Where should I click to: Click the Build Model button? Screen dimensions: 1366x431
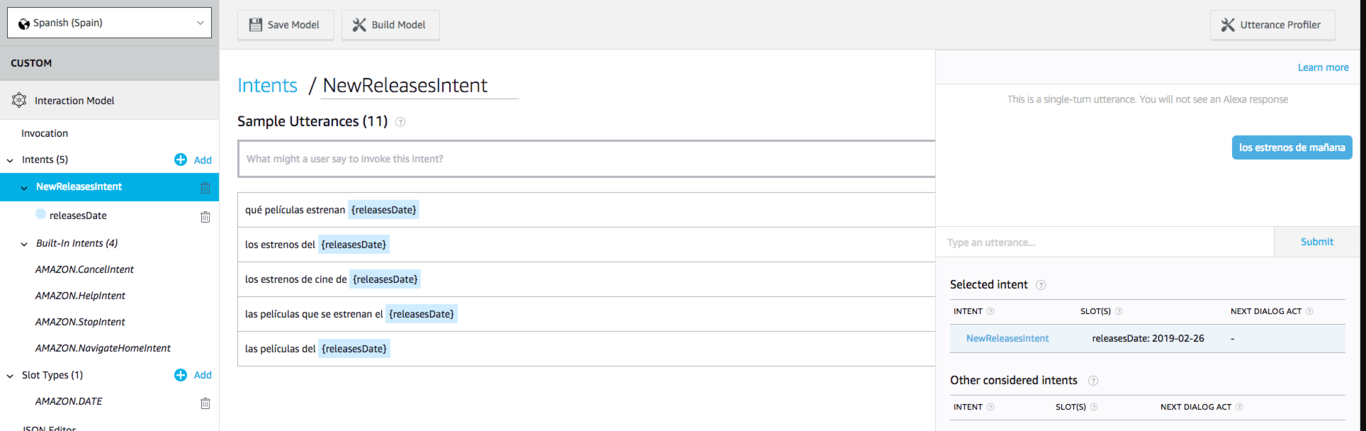click(x=390, y=25)
